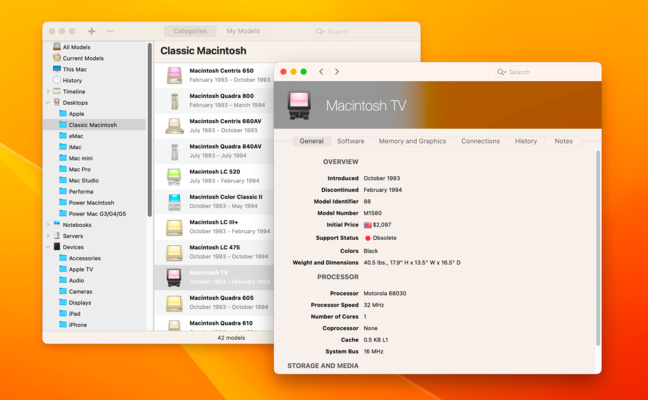Open History item in the sidebar
The image size is (648, 400).
coord(67,81)
